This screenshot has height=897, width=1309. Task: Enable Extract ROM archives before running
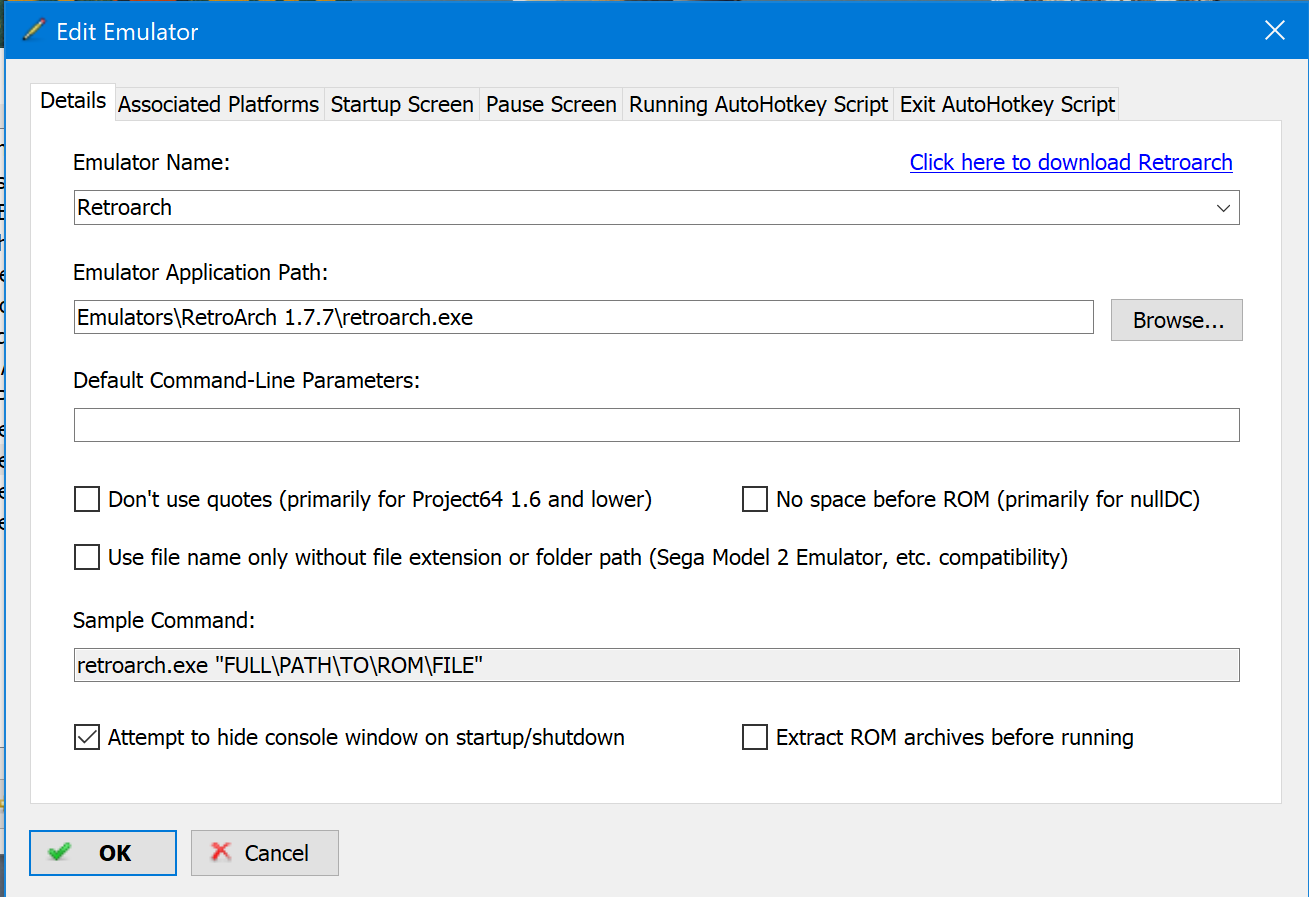tap(754, 738)
